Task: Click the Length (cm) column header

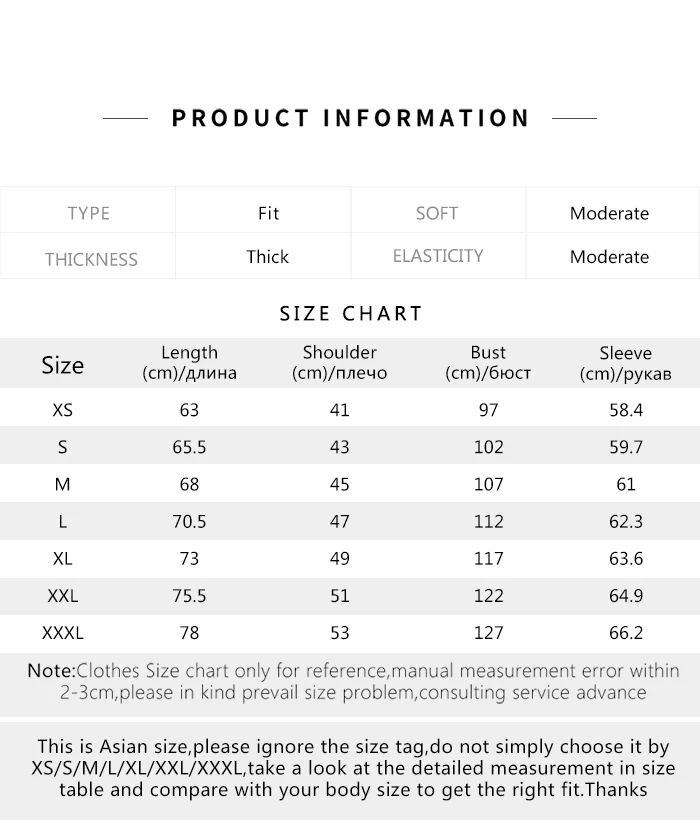Action: [x=189, y=363]
